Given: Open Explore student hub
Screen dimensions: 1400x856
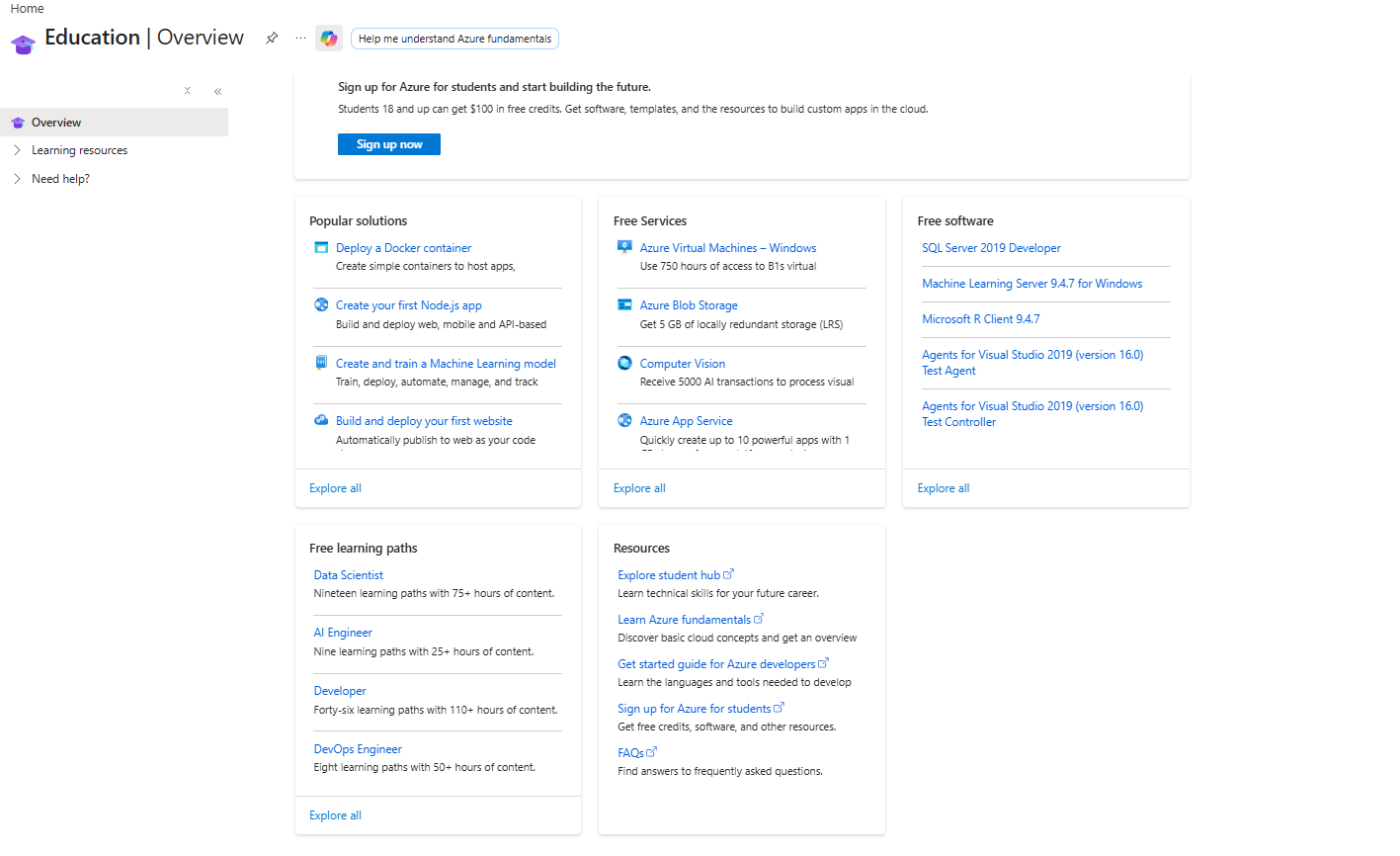Looking at the screenshot, I should 669,575.
